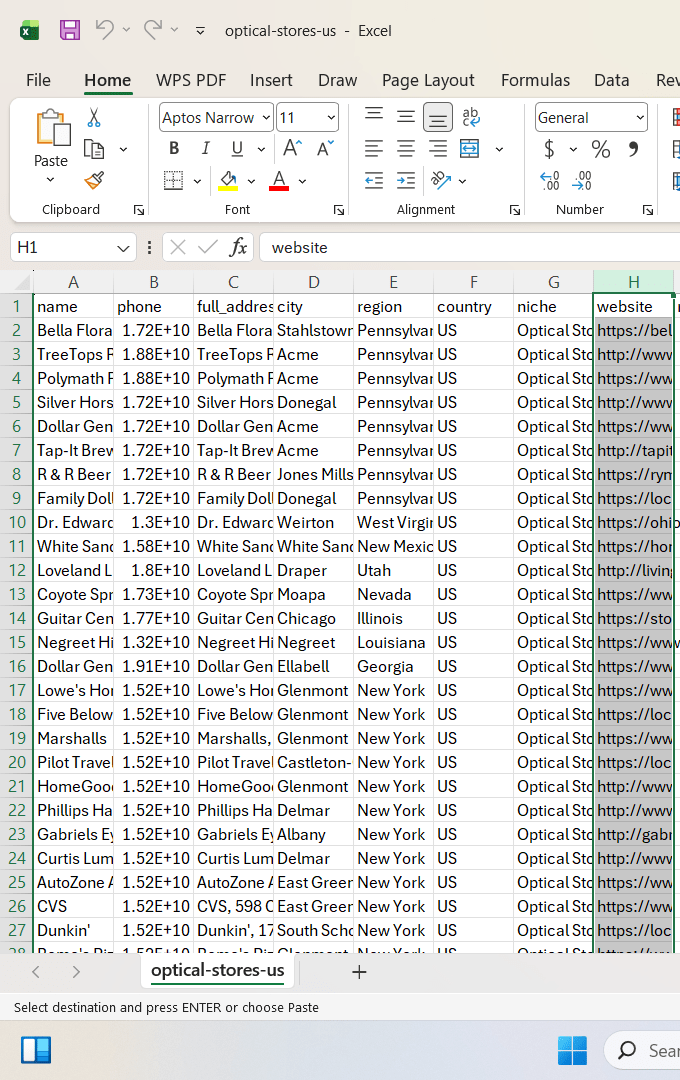Select Middle Align icon
Viewport: 680px width, 1080px height.
coord(406,116)
